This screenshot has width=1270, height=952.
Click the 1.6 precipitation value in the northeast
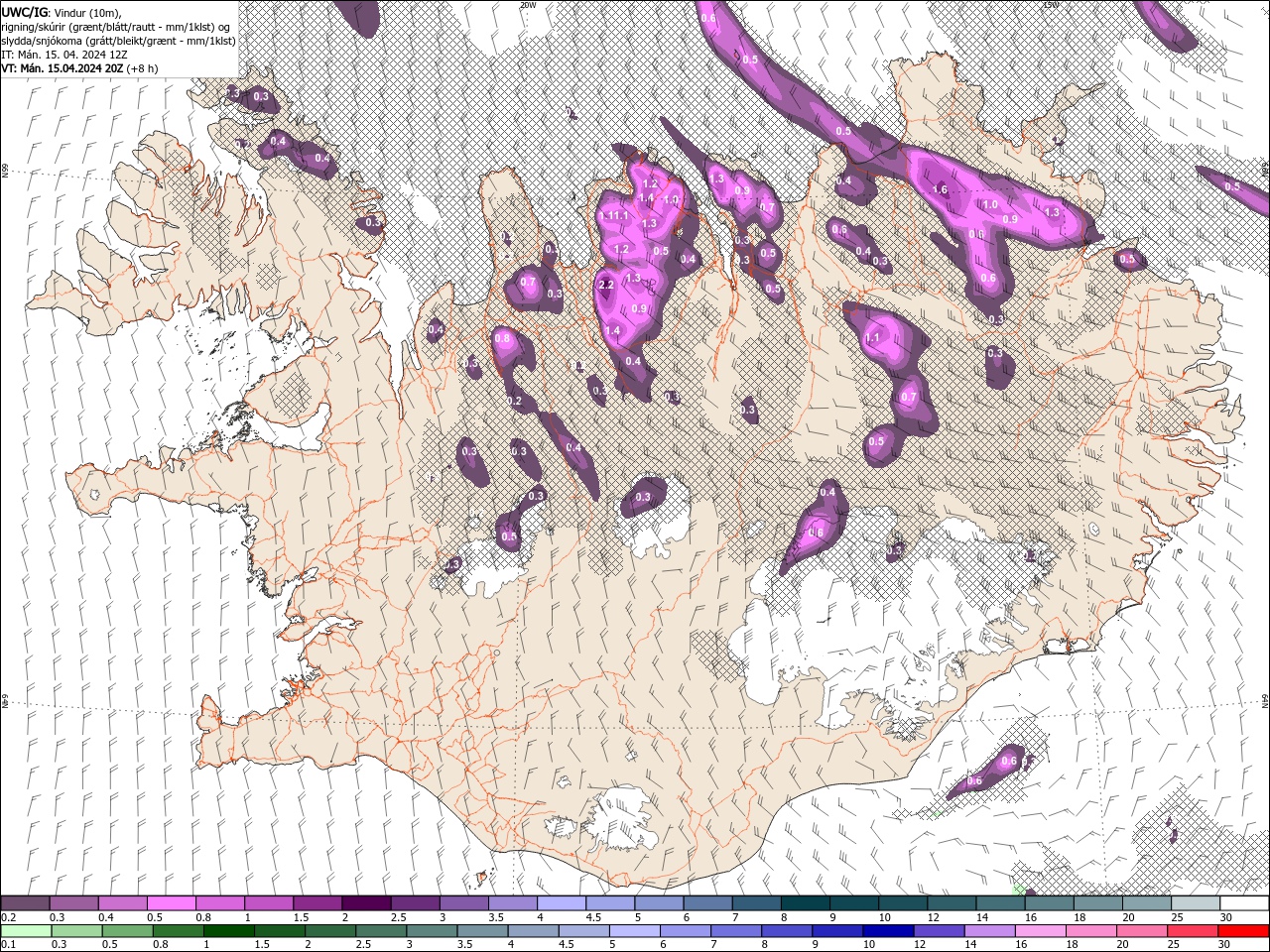click(x=941, y=189)
